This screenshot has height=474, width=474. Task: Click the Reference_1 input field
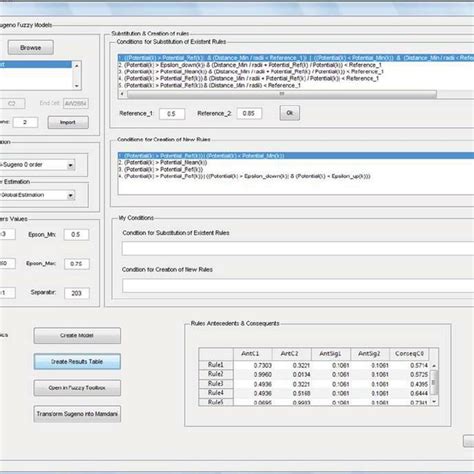pos(172,114)
